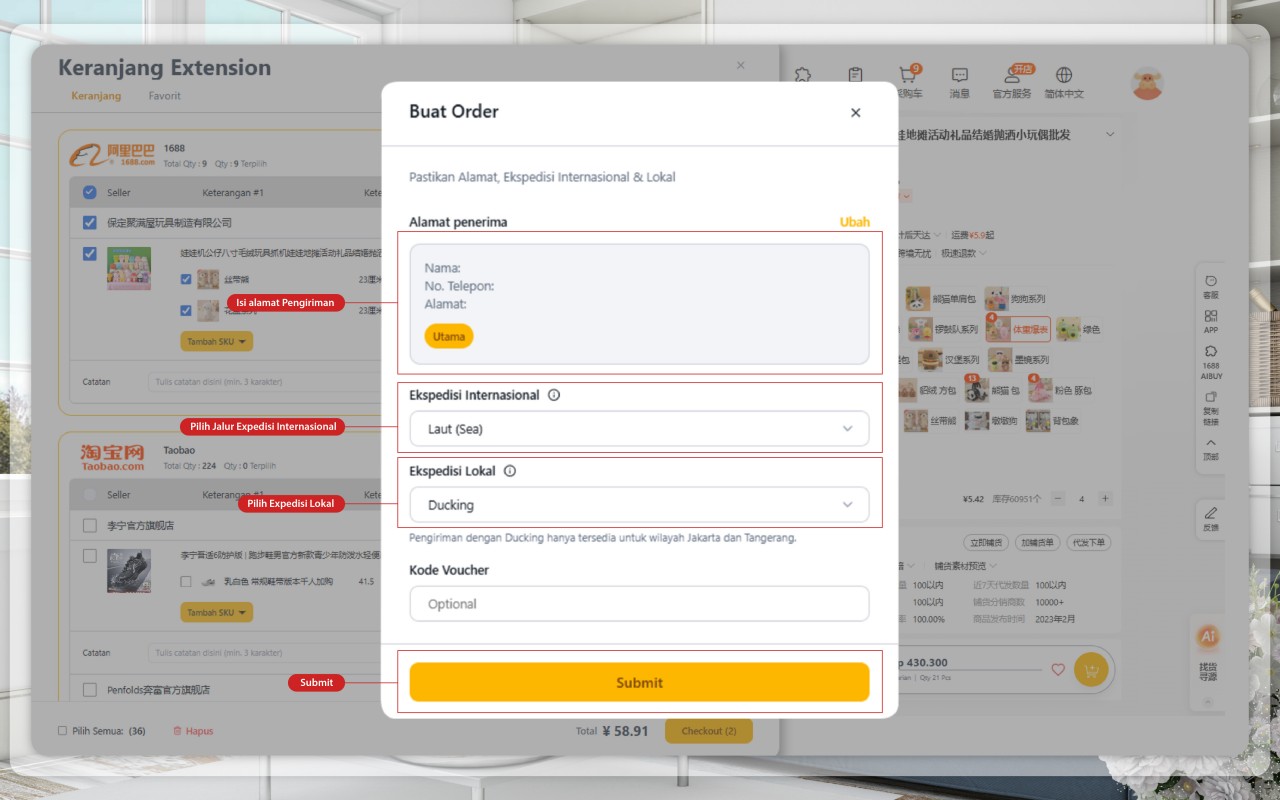Open Tambah SKU dropdown in 1688 section

click(216, 341)
